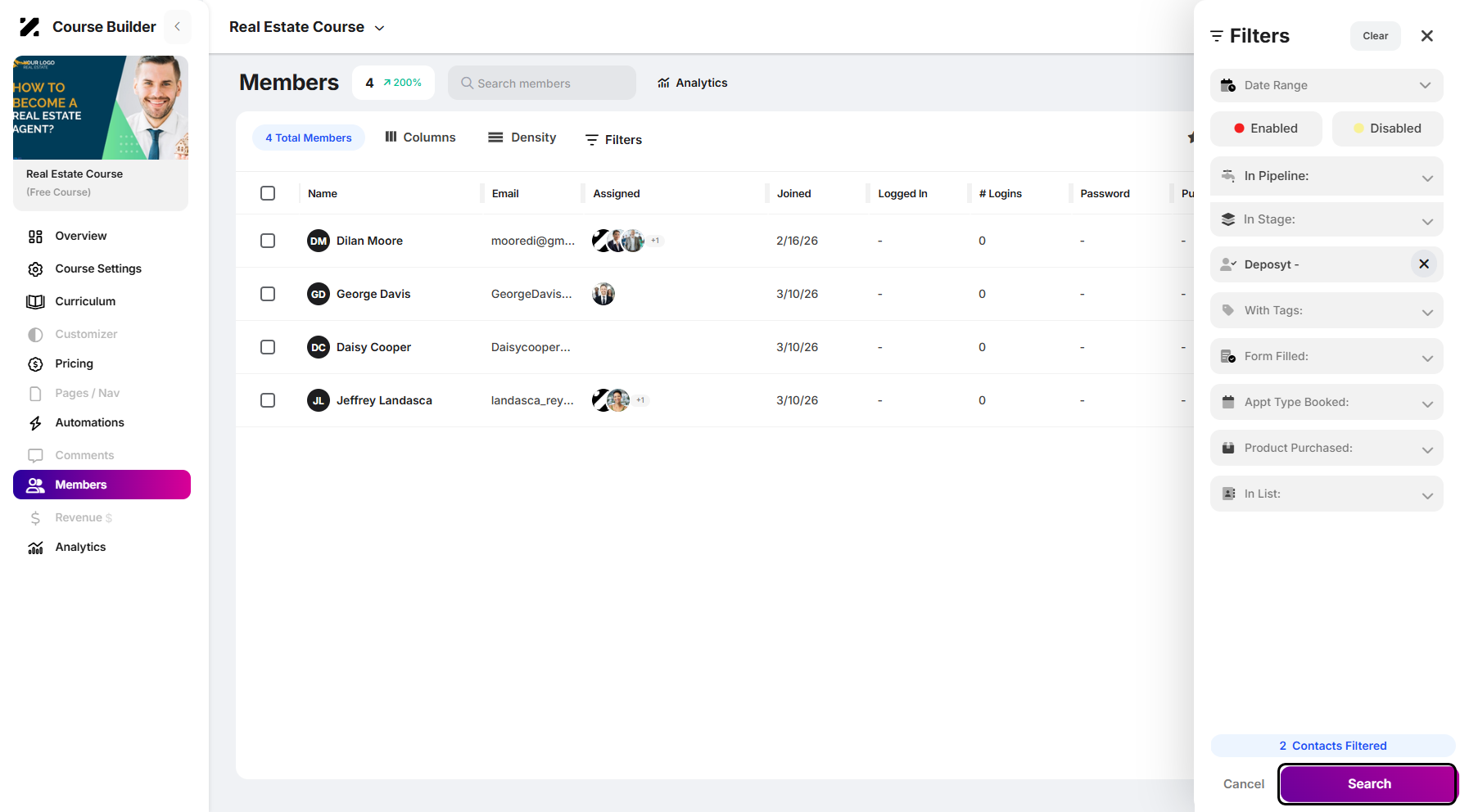Open Pricing in the sidebar
Viewport: 1460px width, 812px height.
74,363
